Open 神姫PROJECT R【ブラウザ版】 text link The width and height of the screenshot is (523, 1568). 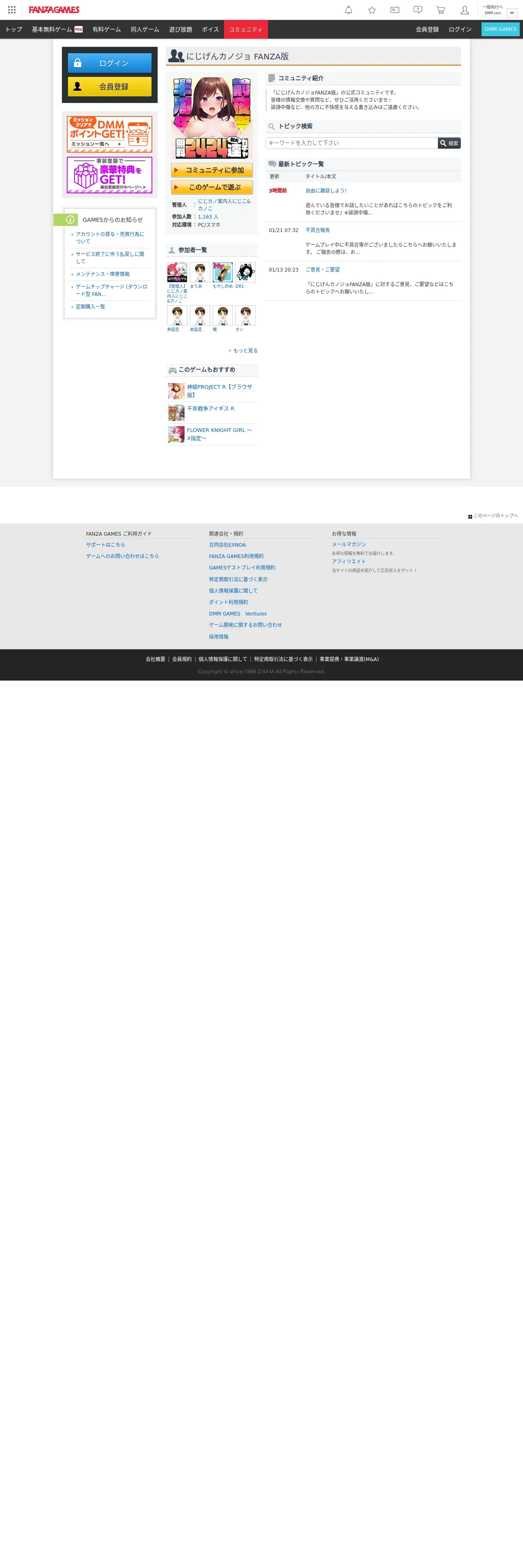[x=220, y=391]
